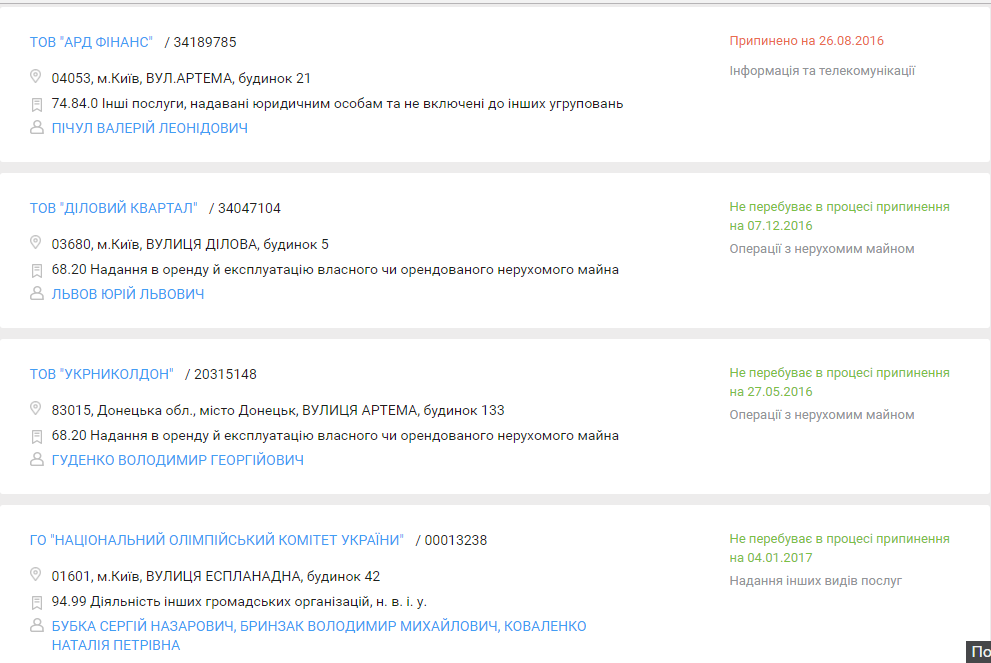Open Національний олімпійський комітет України page
Viewport: 991px width, 663px height.
click(x=216, y=540)
